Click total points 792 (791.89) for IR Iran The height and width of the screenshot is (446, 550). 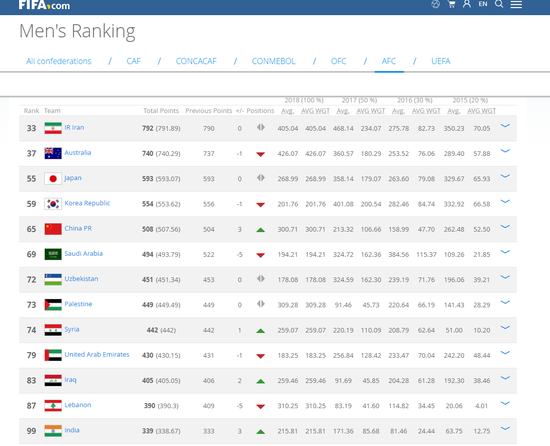click(x=161, y=128)
